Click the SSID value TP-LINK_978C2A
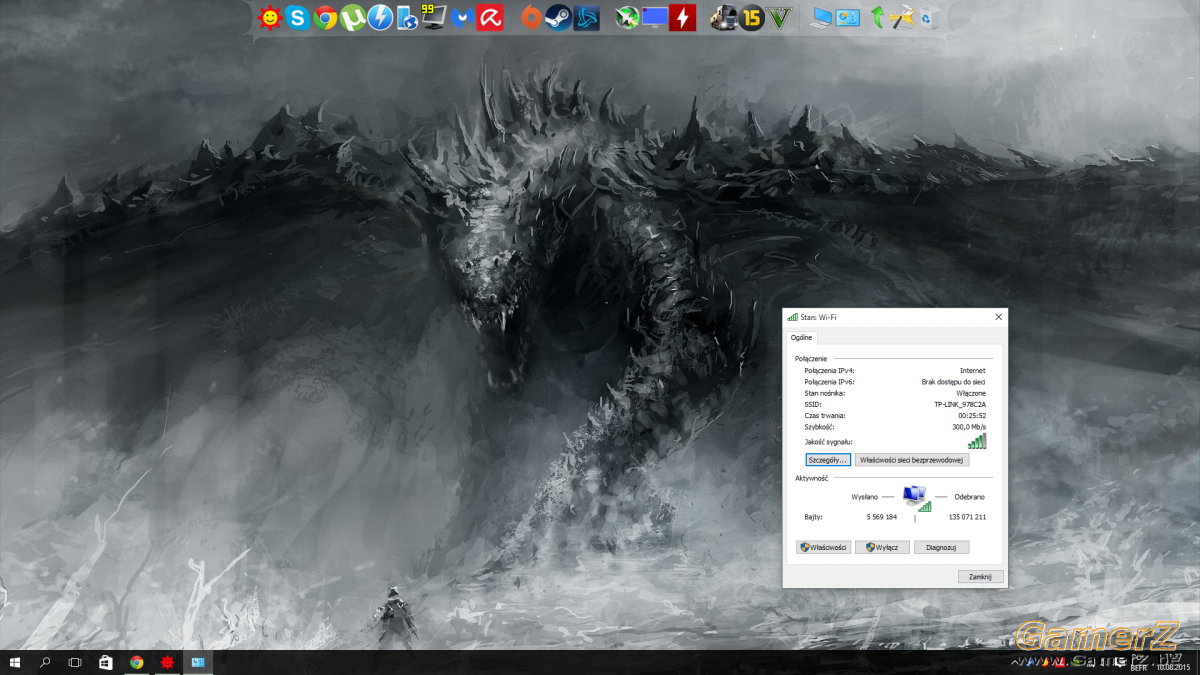Image resolution: width=1200 pixels, height=675 pixels. [x=960, y=404]
